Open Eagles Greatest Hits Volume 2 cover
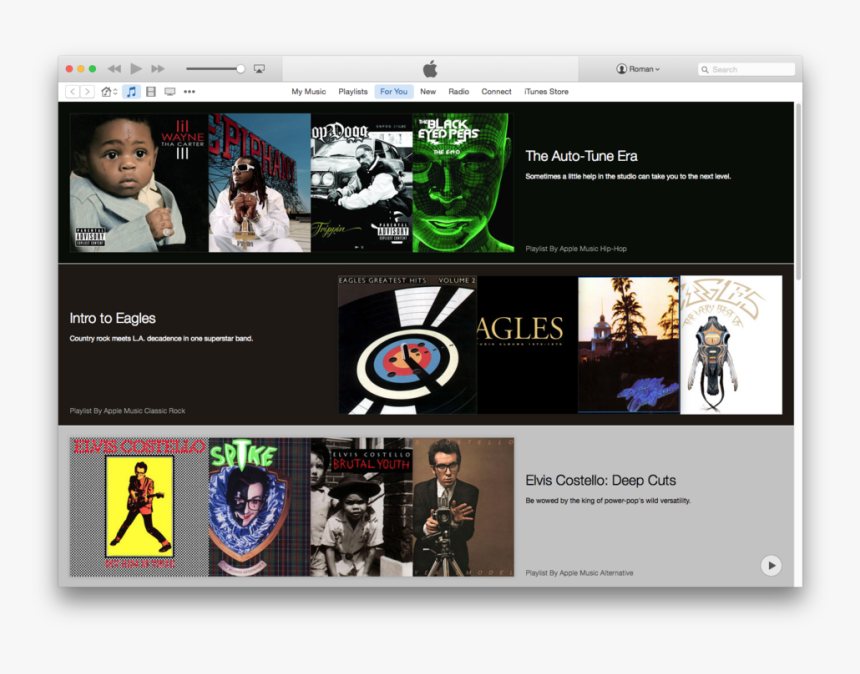Viewport: 860px width, 674px height. click(x=408, y=345)
